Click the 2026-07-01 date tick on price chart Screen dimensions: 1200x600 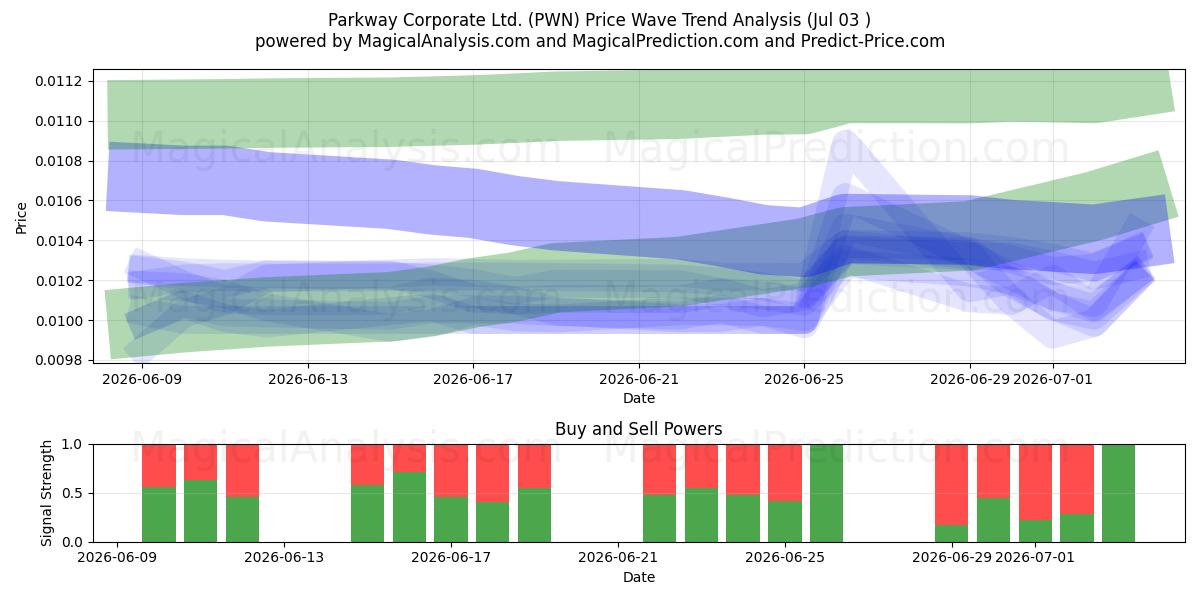(1052, 379)
